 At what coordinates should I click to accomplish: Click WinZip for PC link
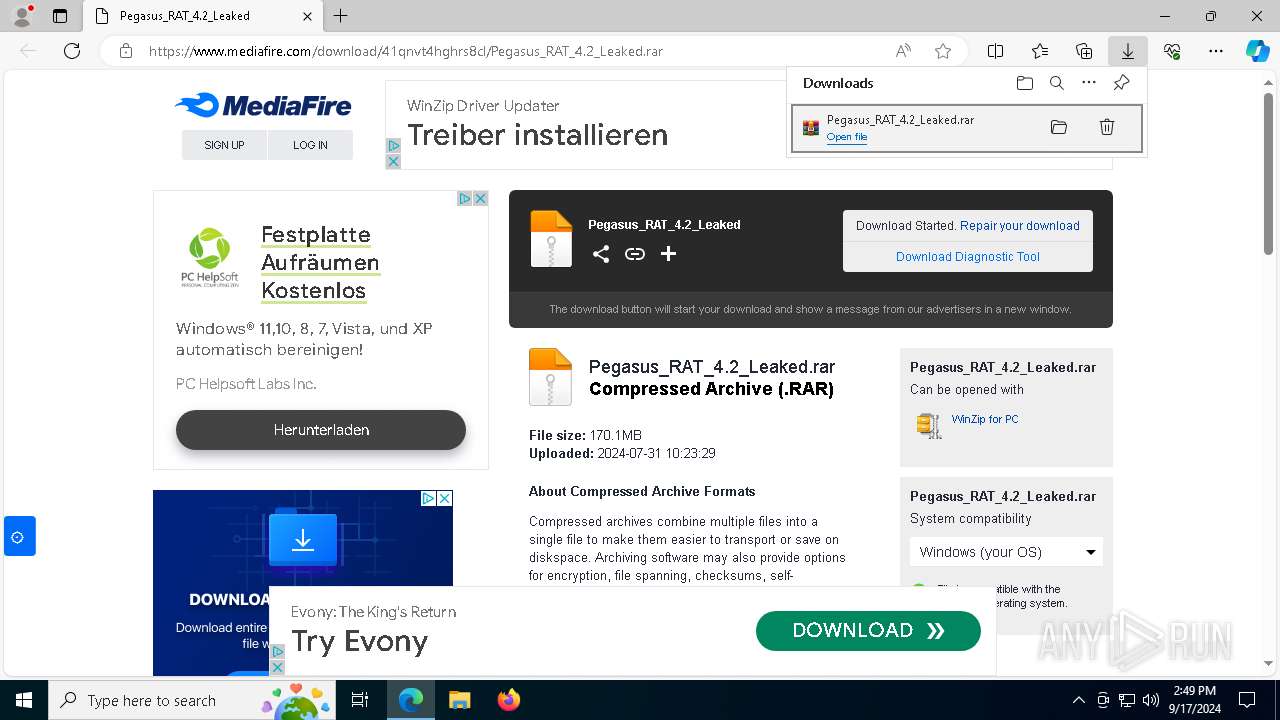click(985, 419)
